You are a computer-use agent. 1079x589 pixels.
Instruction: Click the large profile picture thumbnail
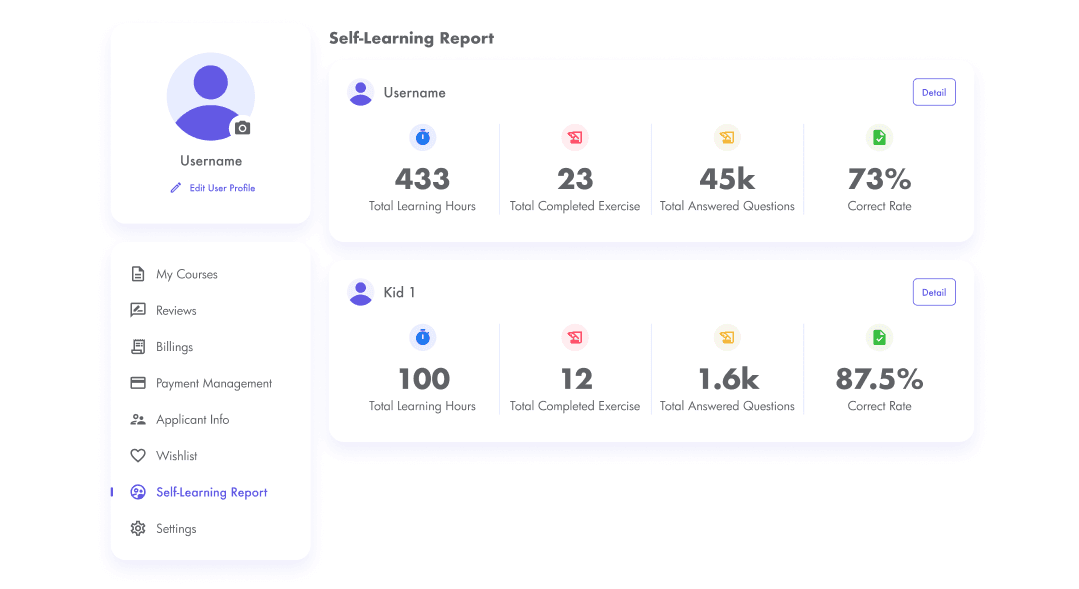tap(210, 97)
